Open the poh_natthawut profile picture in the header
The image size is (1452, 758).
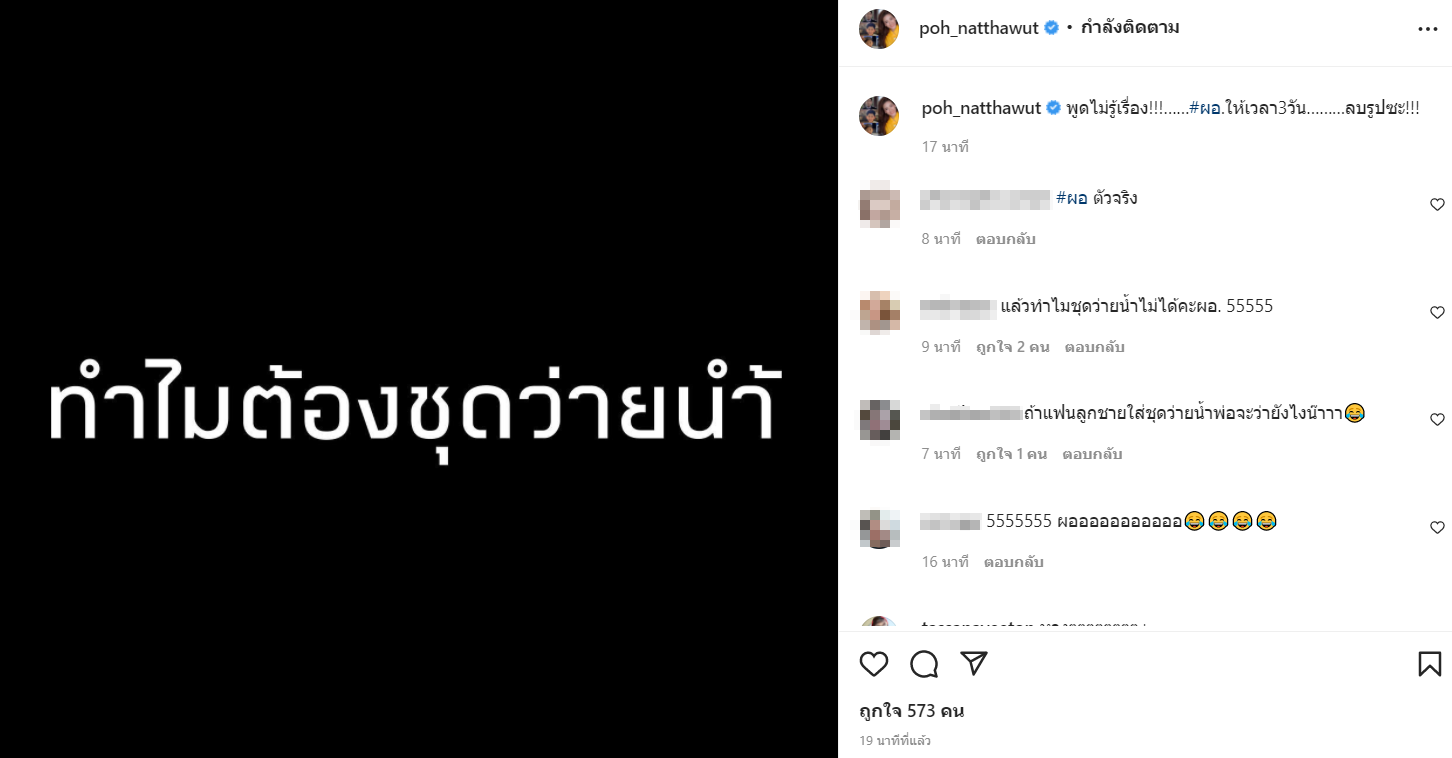tap(879, 29)
